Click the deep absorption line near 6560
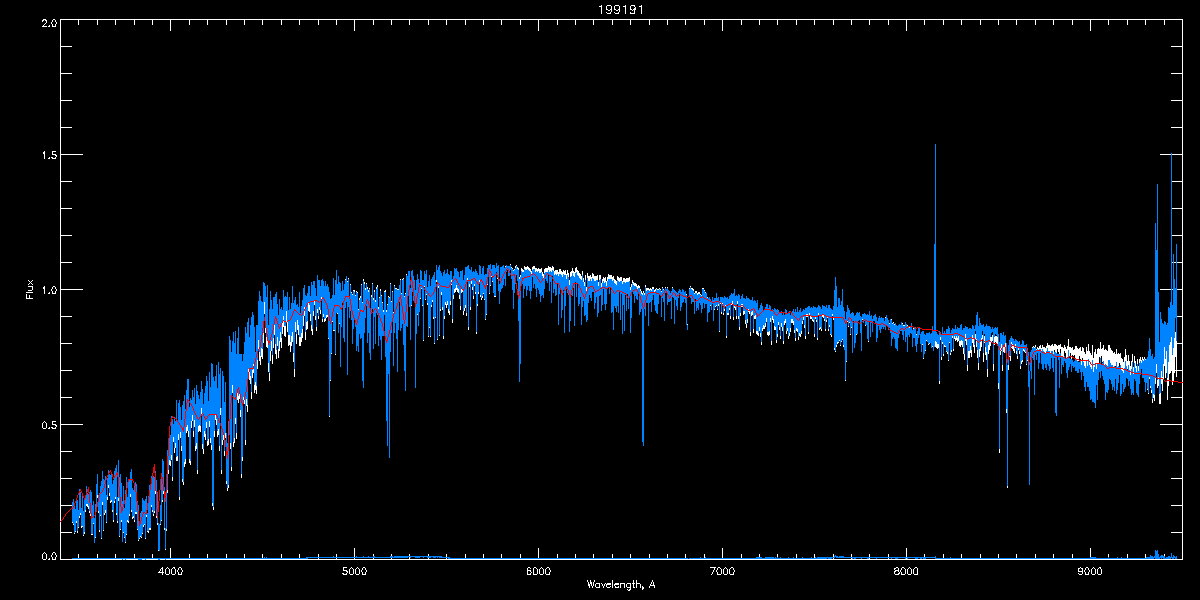Screen dimensions: 1200x600 point(642,370)
